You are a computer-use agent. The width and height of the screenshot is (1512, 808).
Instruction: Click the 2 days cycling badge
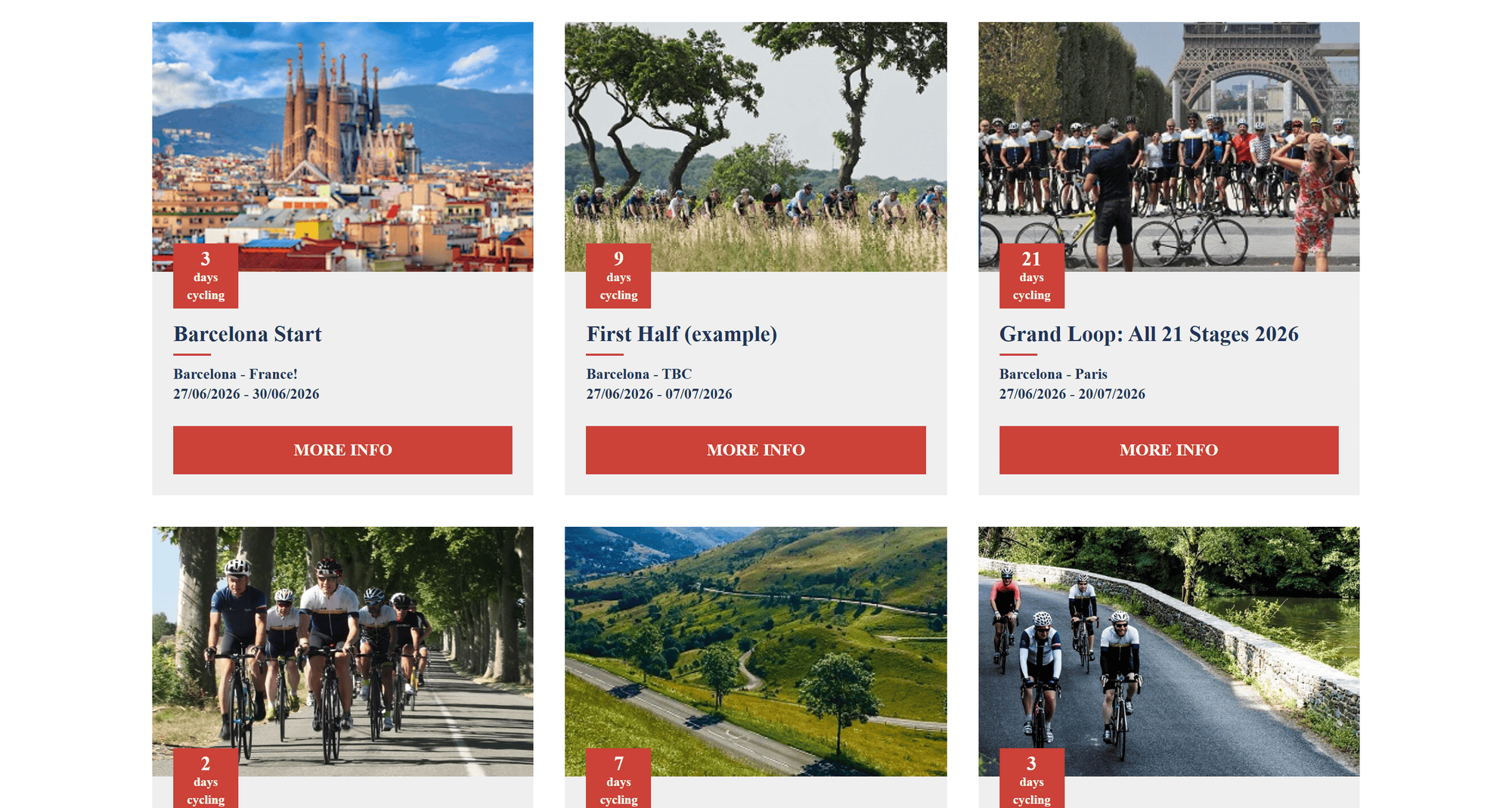[206, 779]
